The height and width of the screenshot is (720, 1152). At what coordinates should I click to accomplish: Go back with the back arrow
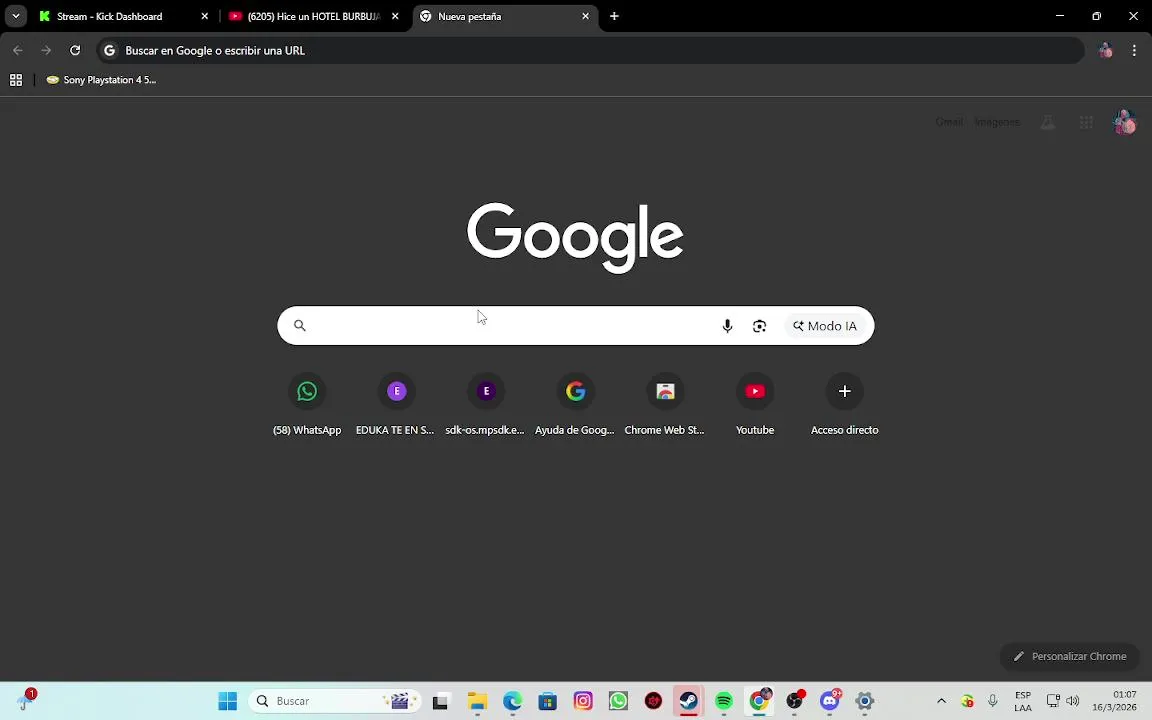click(18, 50)
